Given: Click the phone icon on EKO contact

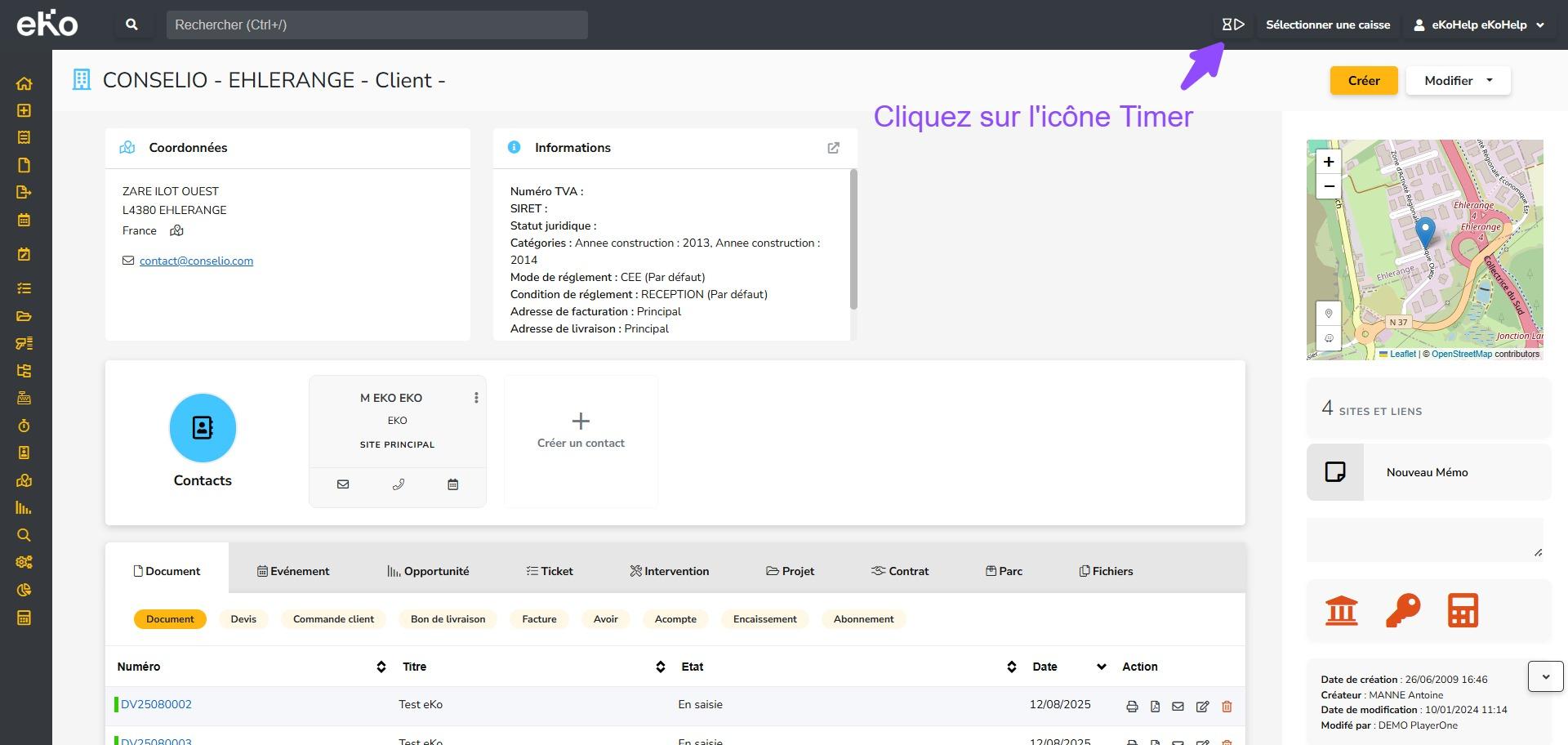Looking at the screenshot, I should click(398, 484).
